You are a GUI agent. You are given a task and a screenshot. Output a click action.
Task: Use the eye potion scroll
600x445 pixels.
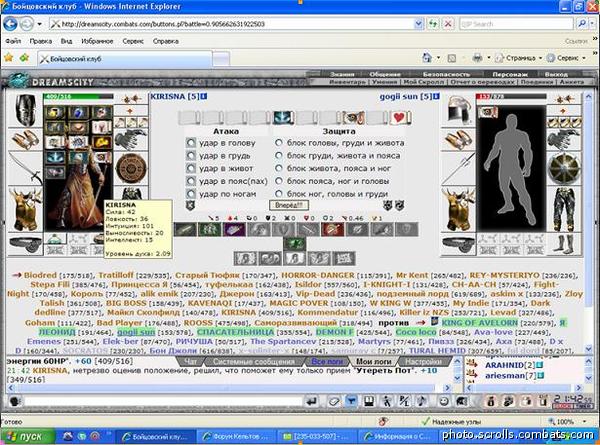click(353, 117)
